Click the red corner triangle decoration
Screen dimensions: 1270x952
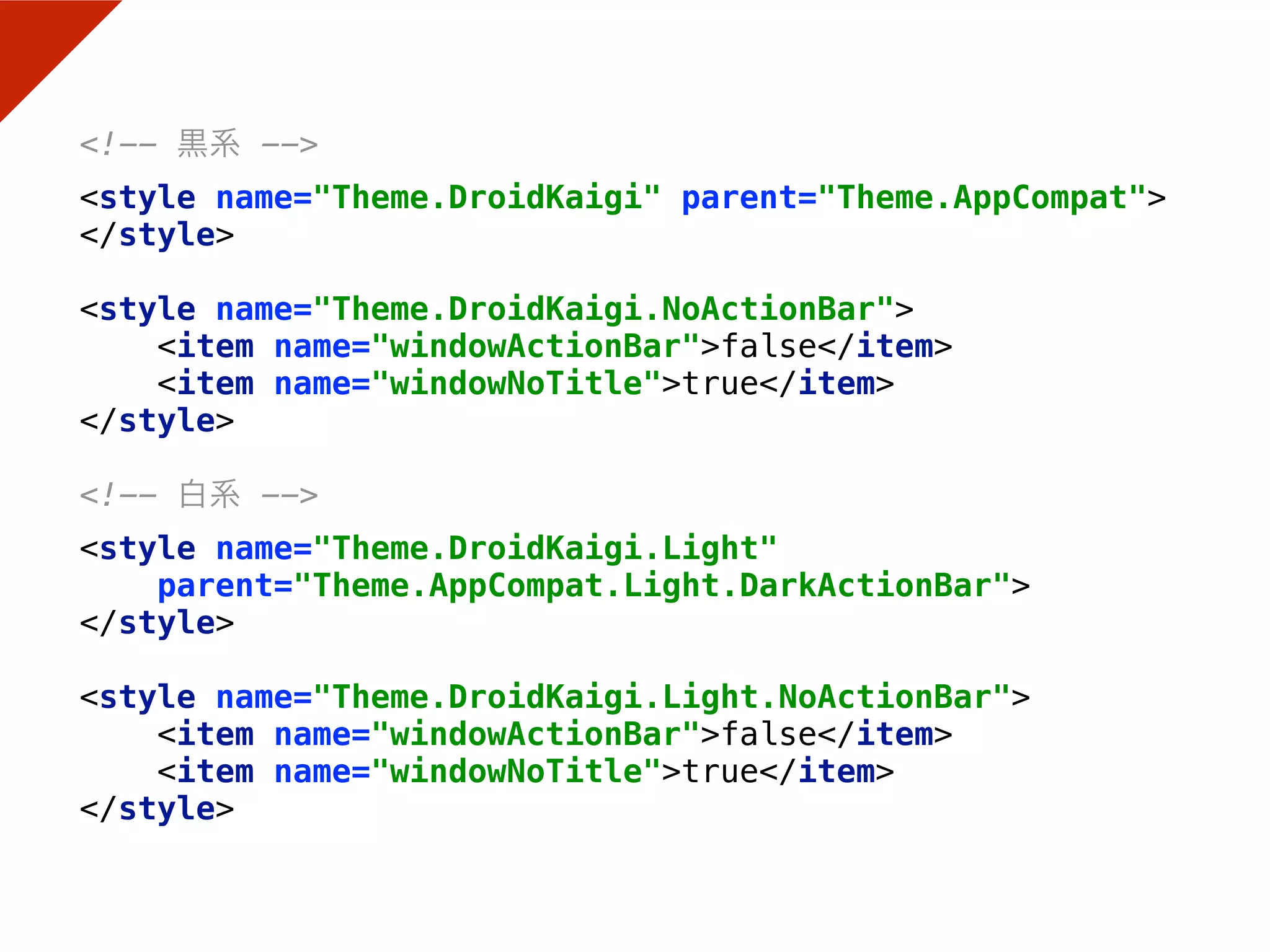point(40,40)
